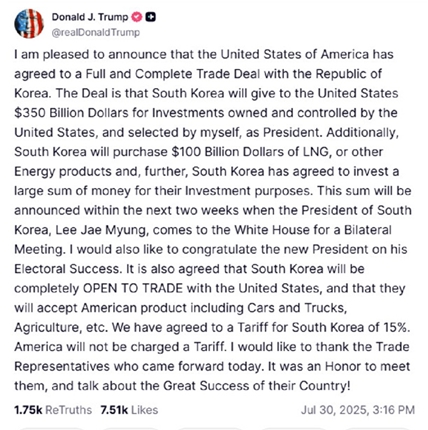This screenshot has height=430, width=428.
Task: Open the @realDonaldTrump handle link
Action: click(x=96, y=33)
